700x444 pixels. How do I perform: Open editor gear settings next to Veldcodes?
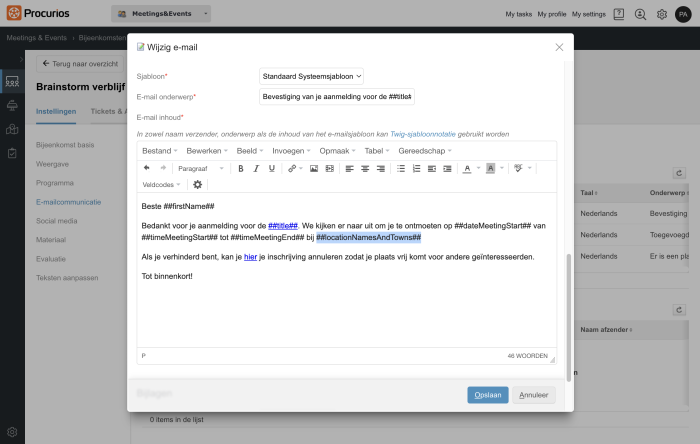[197, 184]
